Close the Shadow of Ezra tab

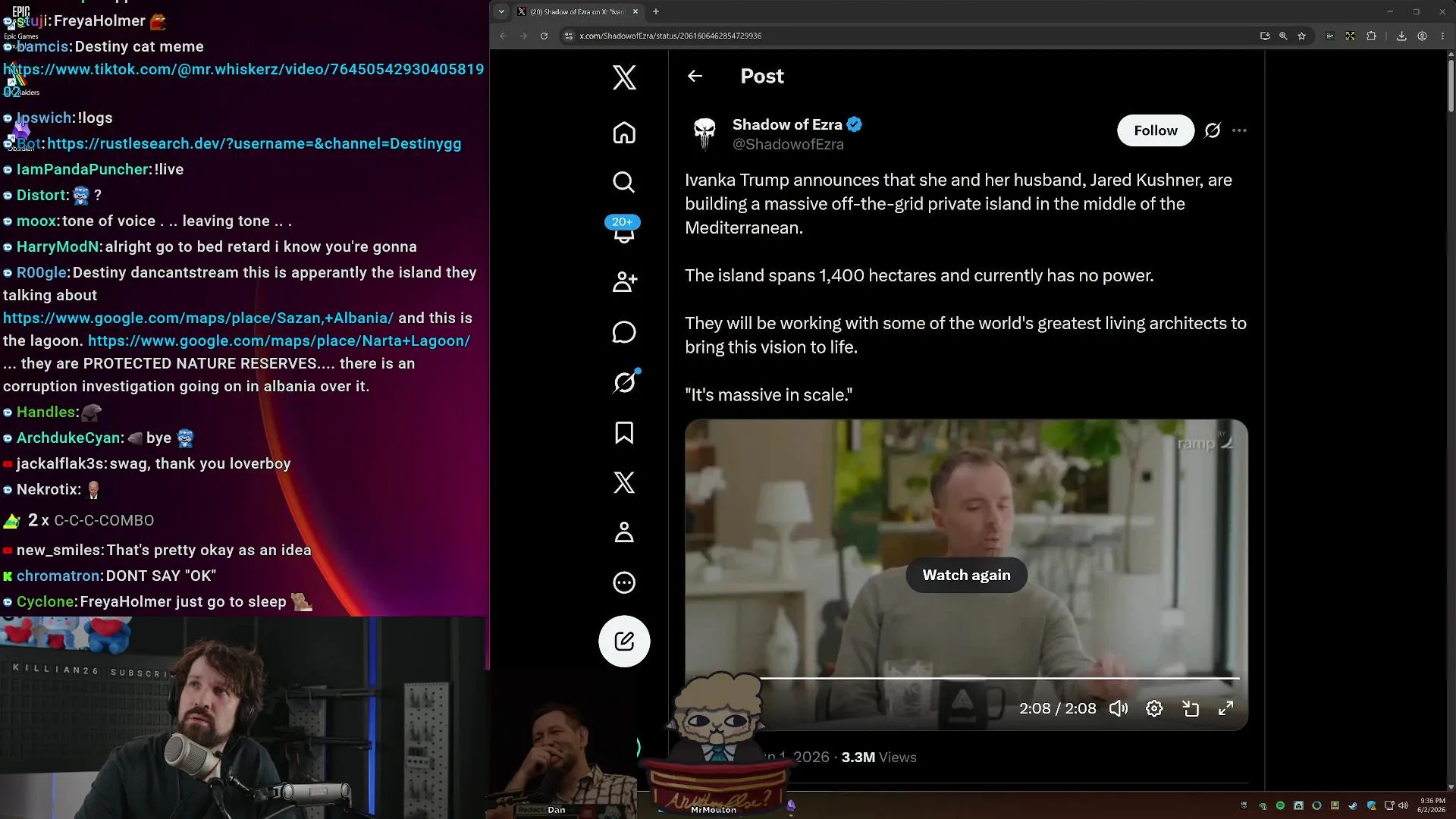(x=635, y=11)
